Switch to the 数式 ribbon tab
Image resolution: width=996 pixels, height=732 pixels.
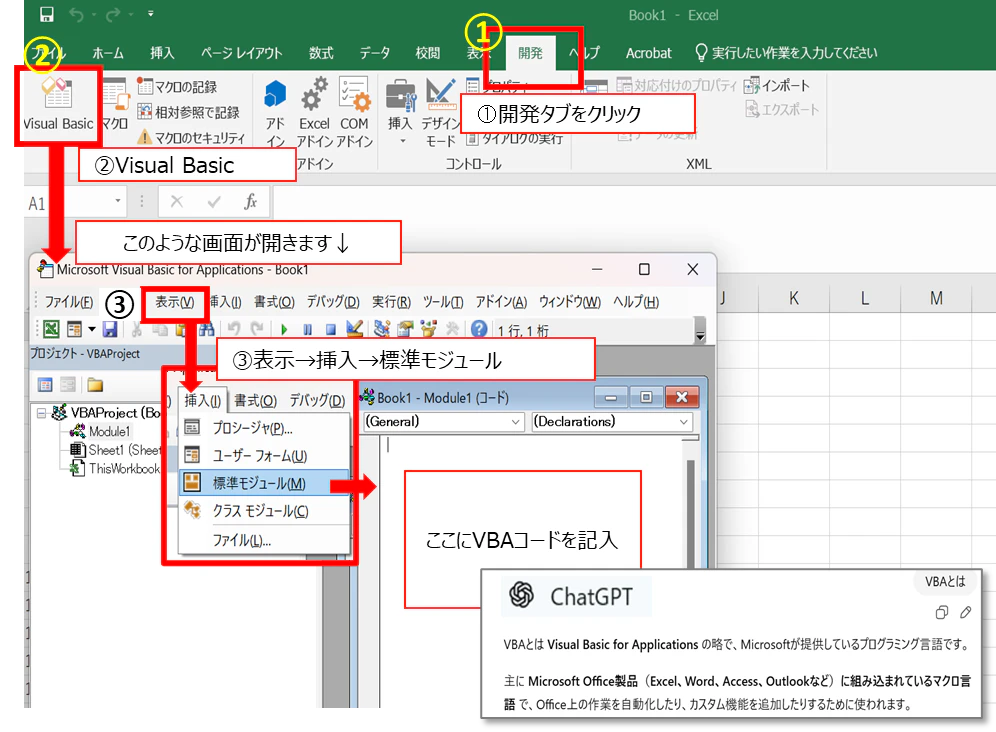321,53
